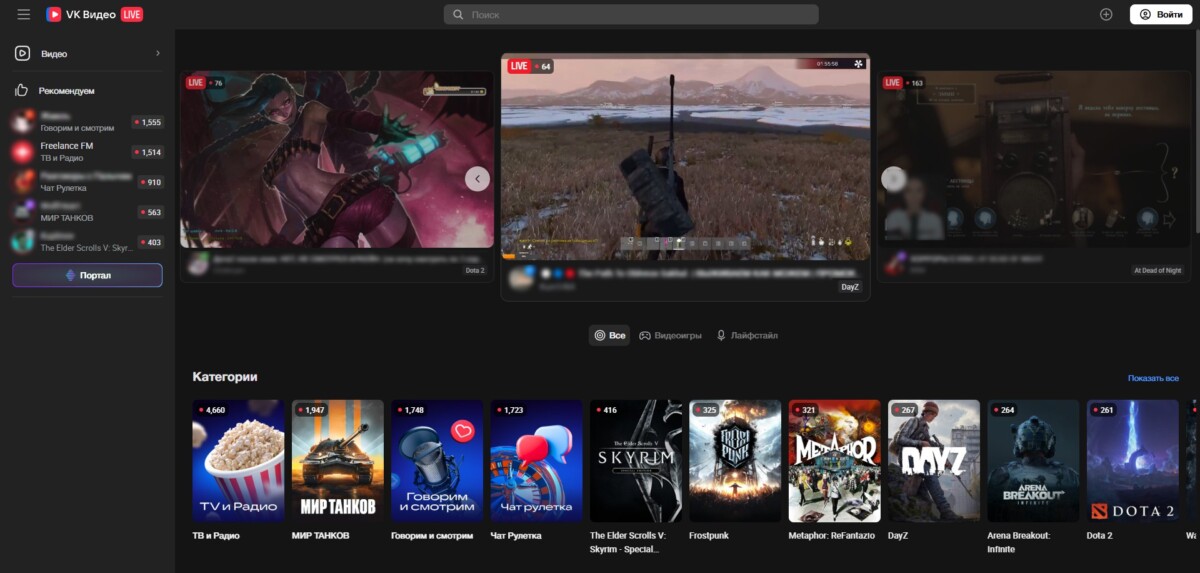Click the At Dead of Night tag
The width and height of the screenshot is (1200, 573).
coord(1158,271)
